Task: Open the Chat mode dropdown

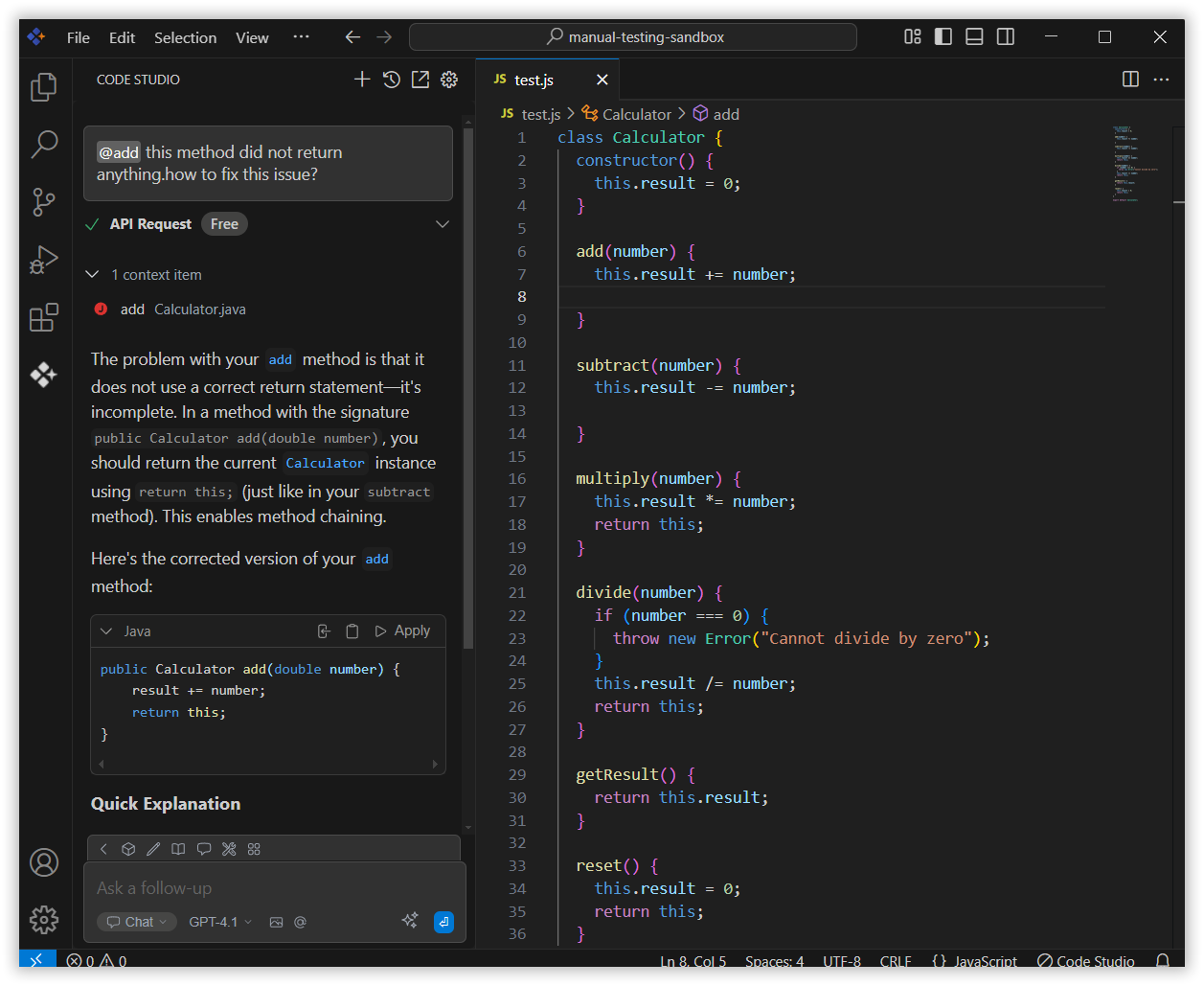Action: point(137,922)
